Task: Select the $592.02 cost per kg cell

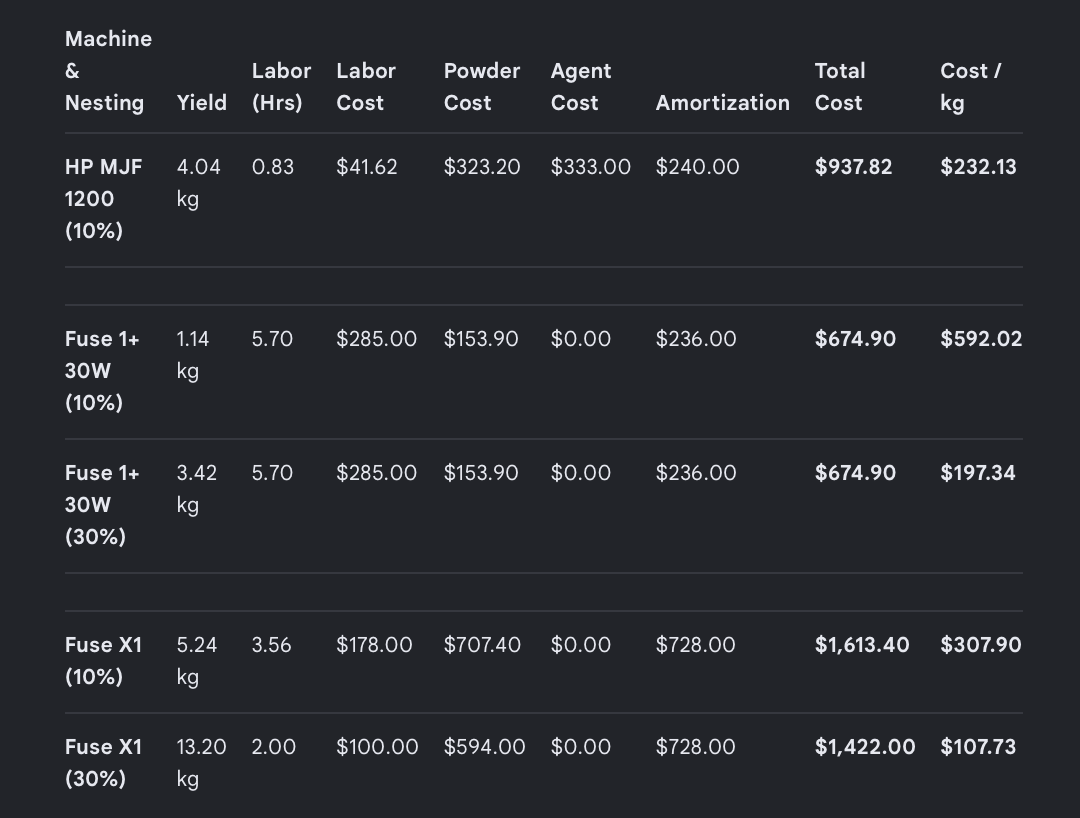Action: pyautogui.click(x=981, y=339)
